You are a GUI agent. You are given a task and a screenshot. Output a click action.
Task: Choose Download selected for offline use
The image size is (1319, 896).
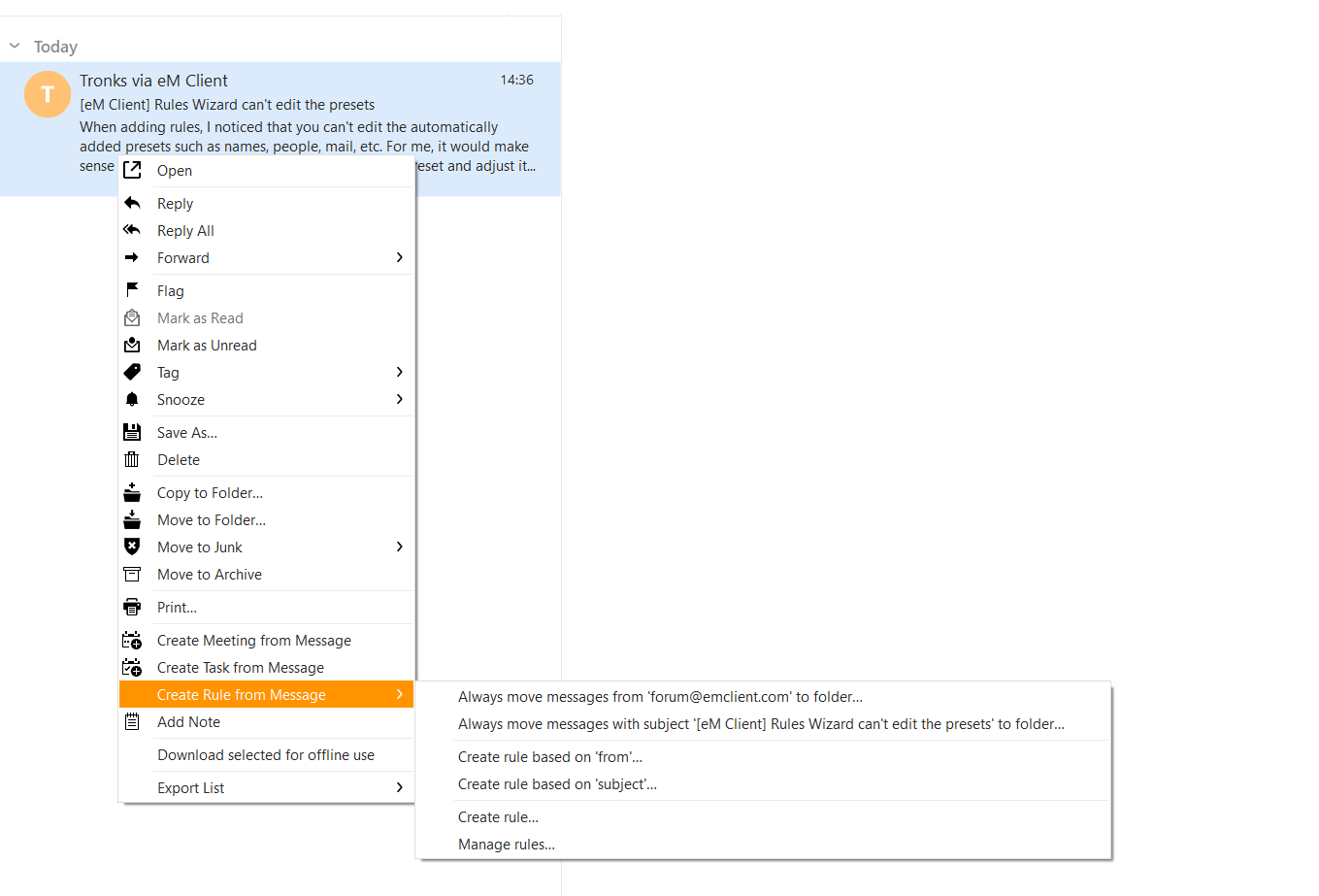266,755
